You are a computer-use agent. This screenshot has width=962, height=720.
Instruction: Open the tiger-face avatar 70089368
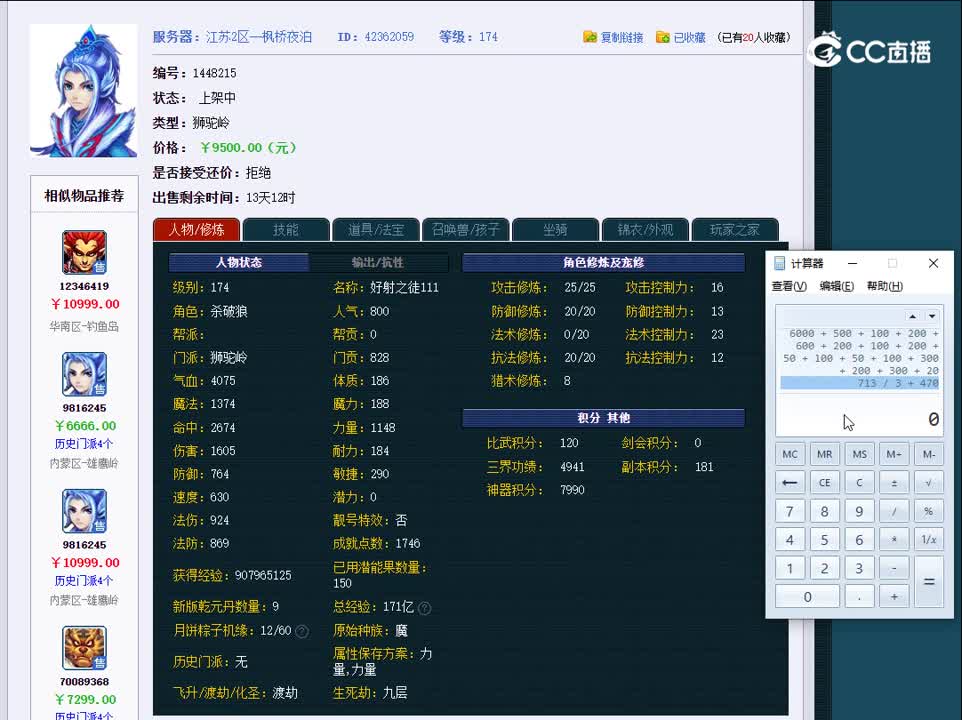[x=84, y=648]
